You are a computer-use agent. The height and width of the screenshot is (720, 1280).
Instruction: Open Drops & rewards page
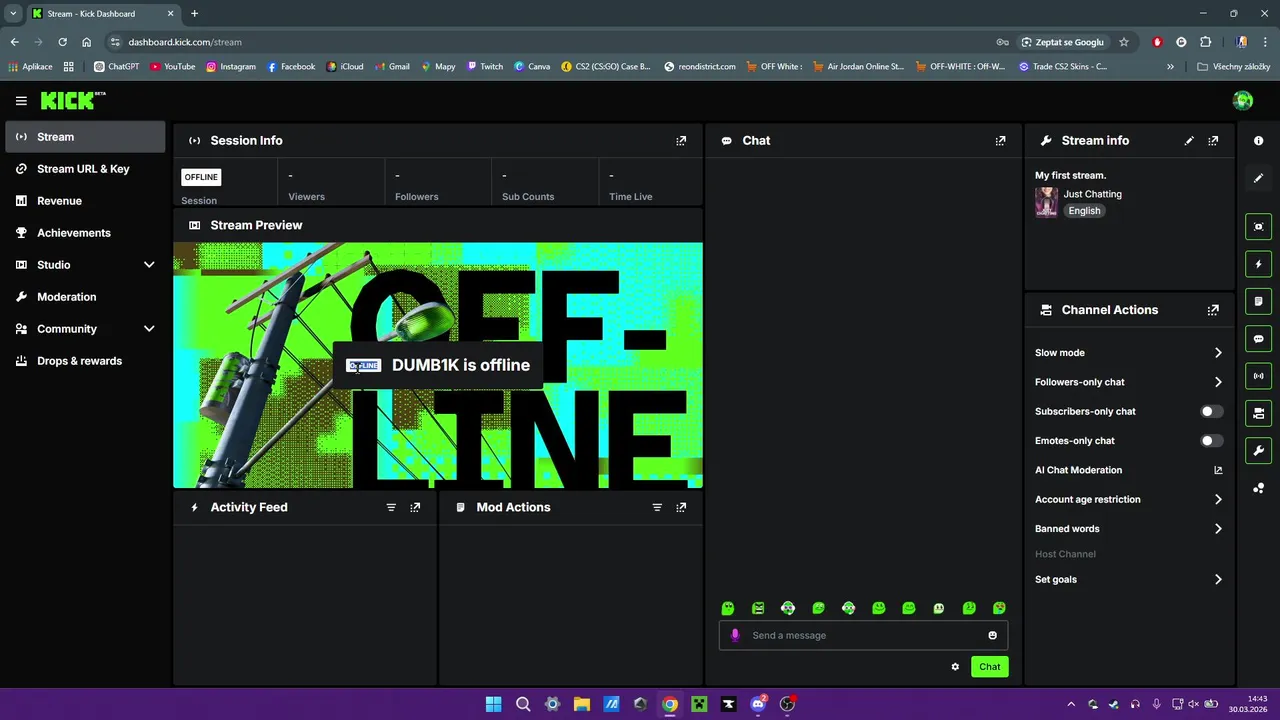[85, 361]
